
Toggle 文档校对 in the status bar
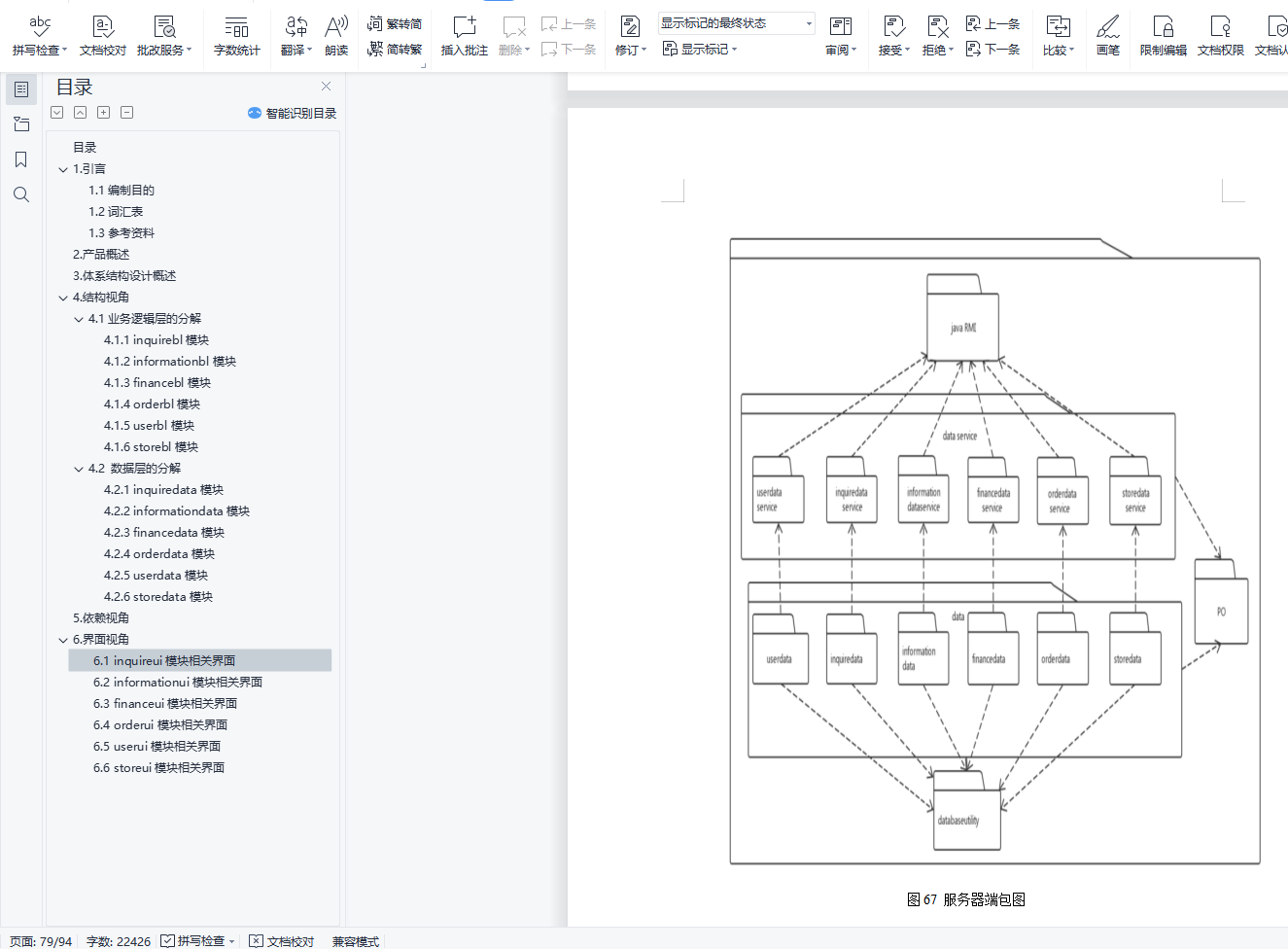[x=282, y=941]
